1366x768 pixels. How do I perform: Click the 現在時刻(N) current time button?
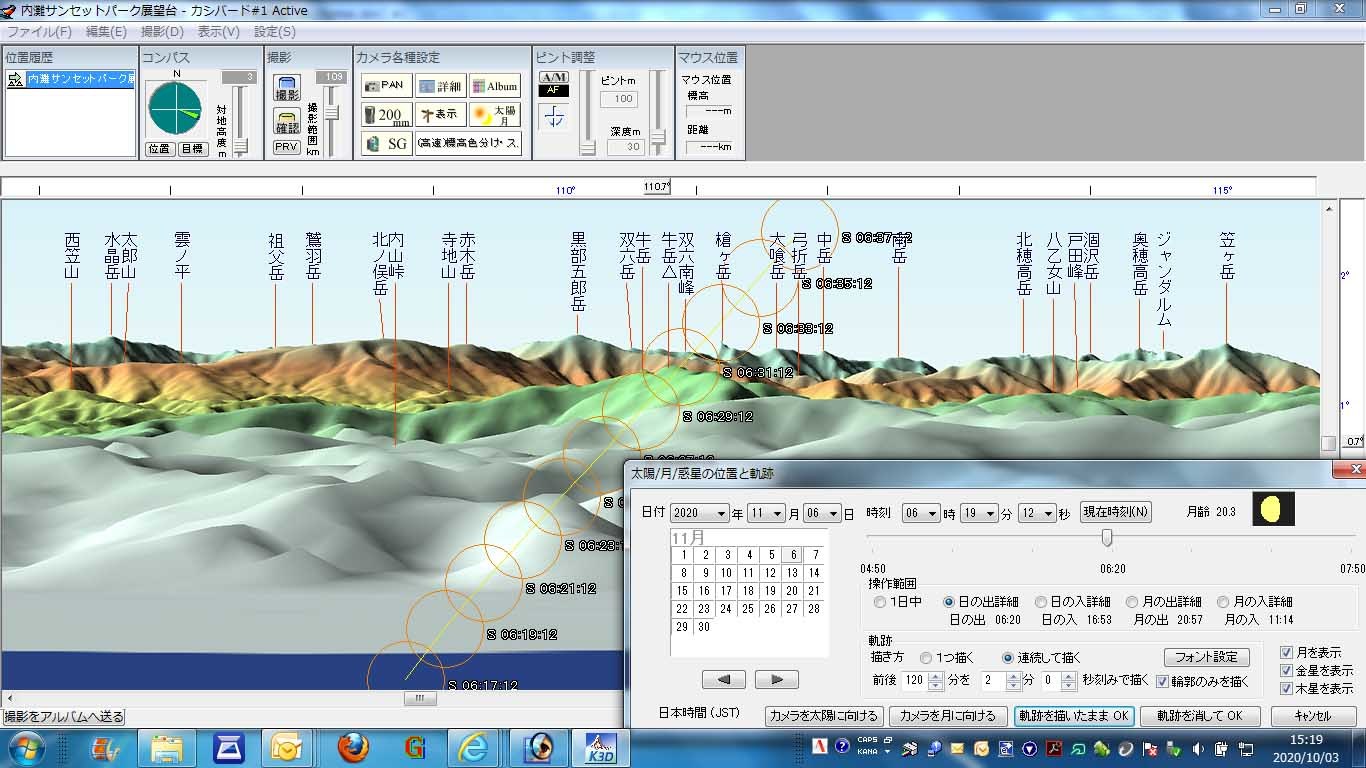pyautogui.click(x=1116, y=512)
